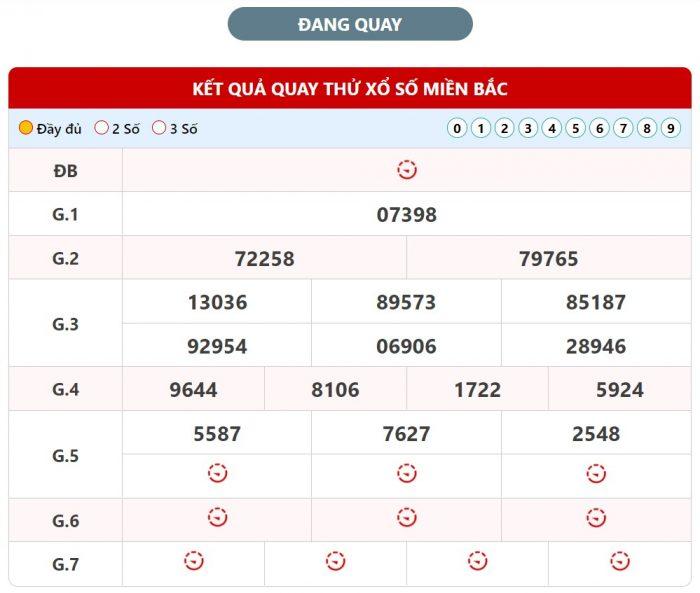Click the G.5 prize label
The image size is (700, 593).
tap(66, 456)
